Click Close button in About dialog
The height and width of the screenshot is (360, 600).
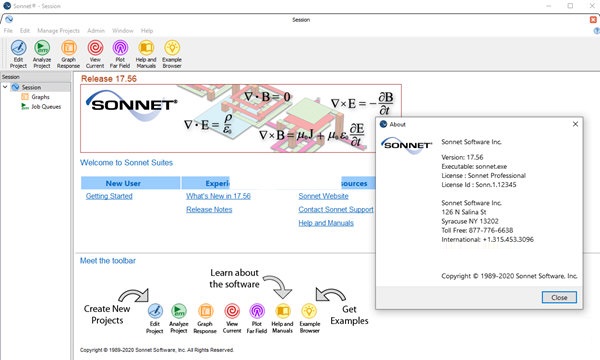[559, 297]
